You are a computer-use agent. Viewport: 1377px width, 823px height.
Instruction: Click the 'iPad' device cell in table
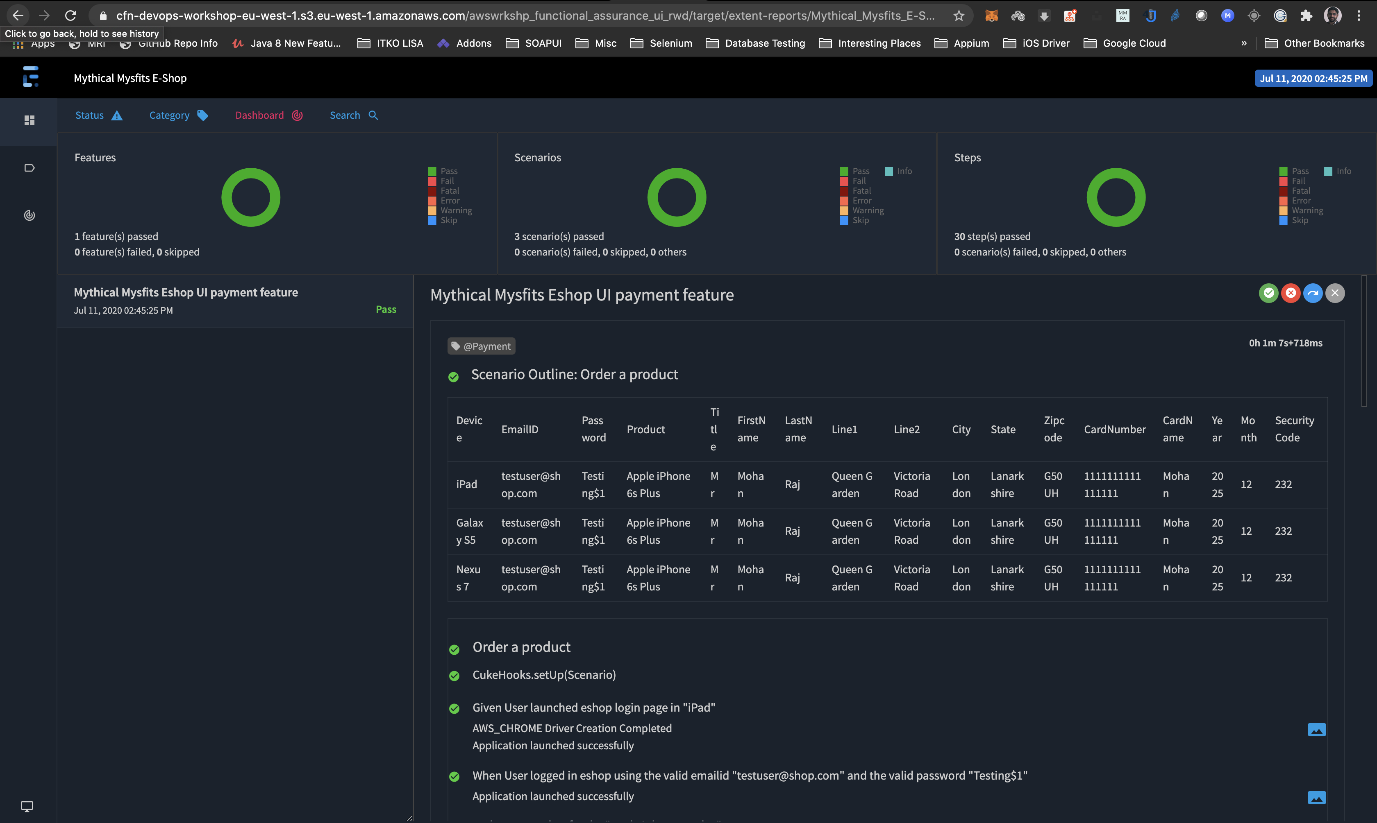tap(470, 485)
